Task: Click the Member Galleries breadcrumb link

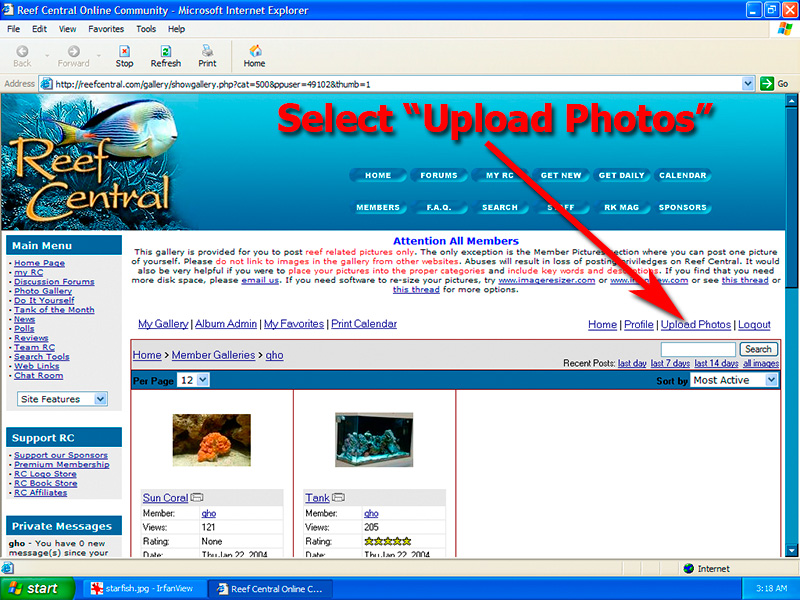Action: (213, 355)
